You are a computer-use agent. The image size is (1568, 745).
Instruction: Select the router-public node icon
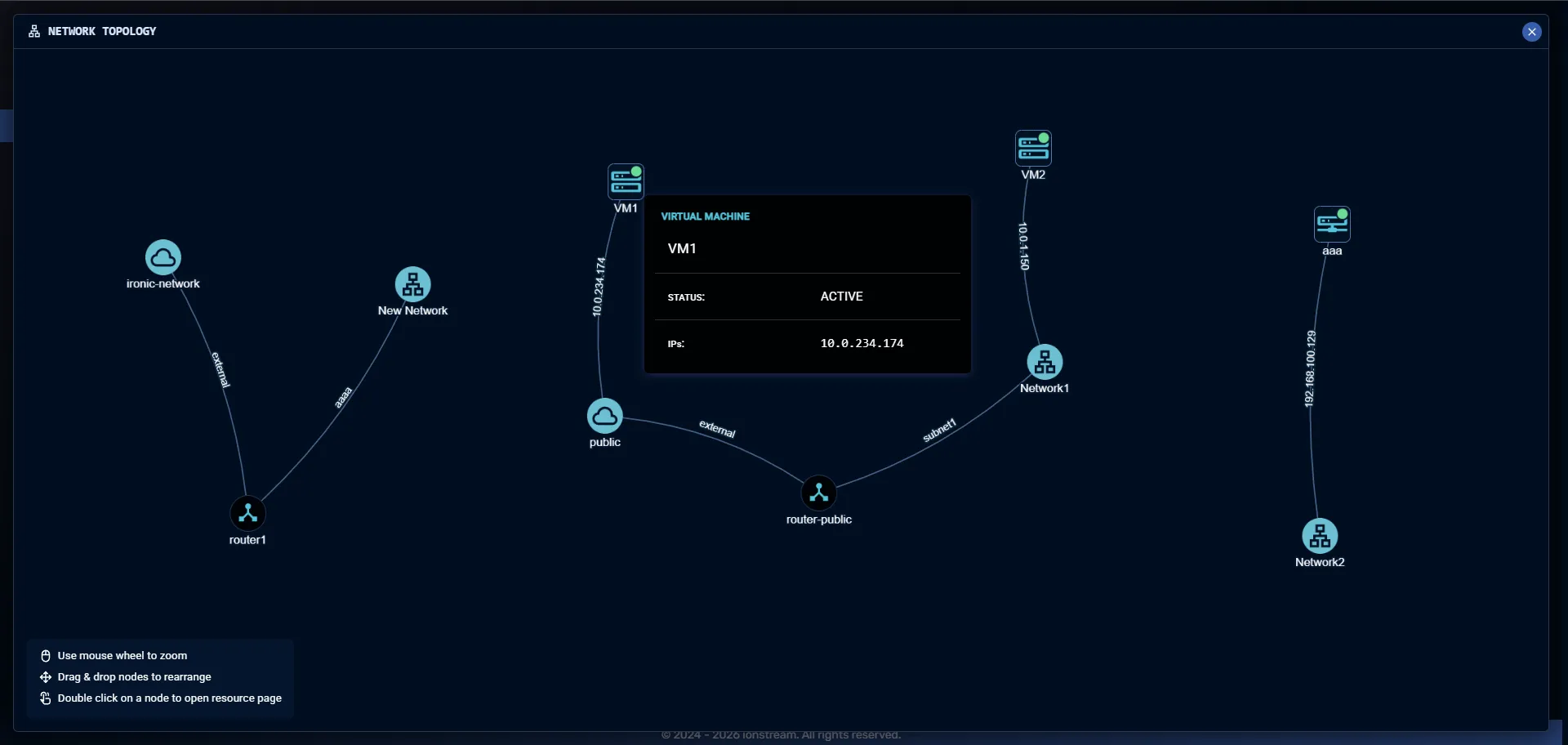818,493
